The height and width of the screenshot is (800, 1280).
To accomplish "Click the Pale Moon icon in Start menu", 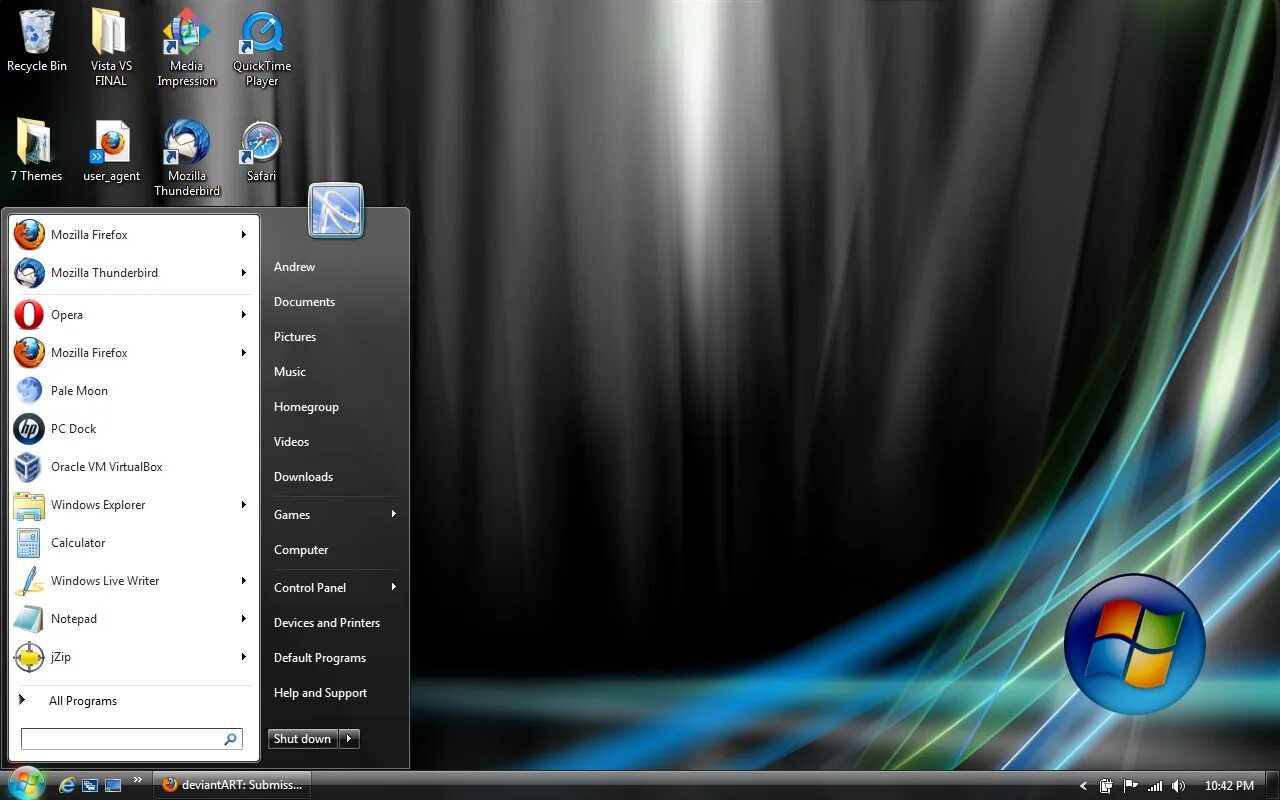I will point(29,391).
